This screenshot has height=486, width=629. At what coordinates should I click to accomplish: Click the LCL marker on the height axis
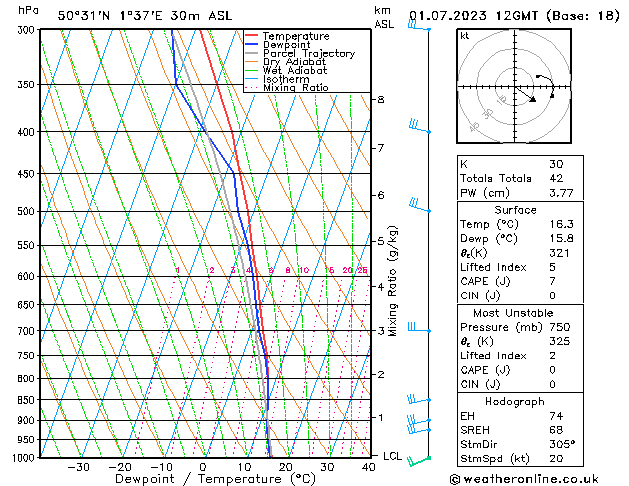coord(393,456)
